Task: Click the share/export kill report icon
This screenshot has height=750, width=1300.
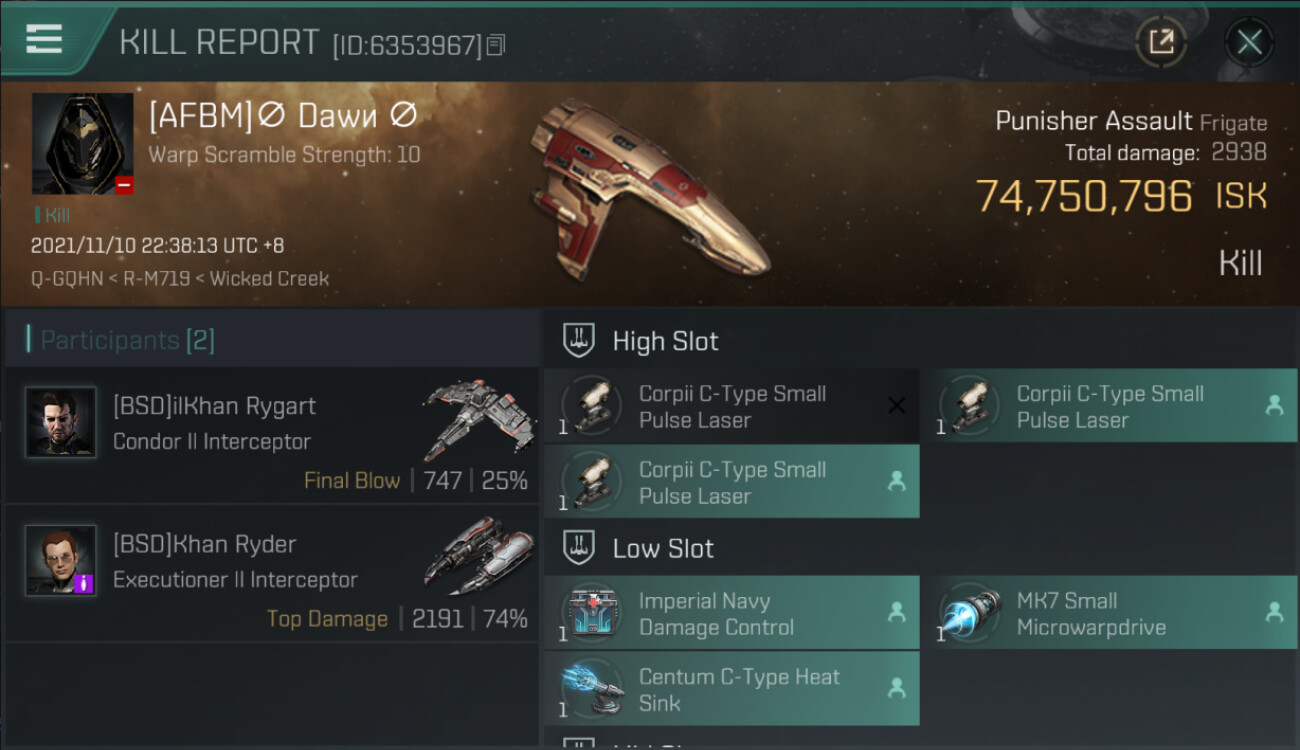Action: 1161,42
